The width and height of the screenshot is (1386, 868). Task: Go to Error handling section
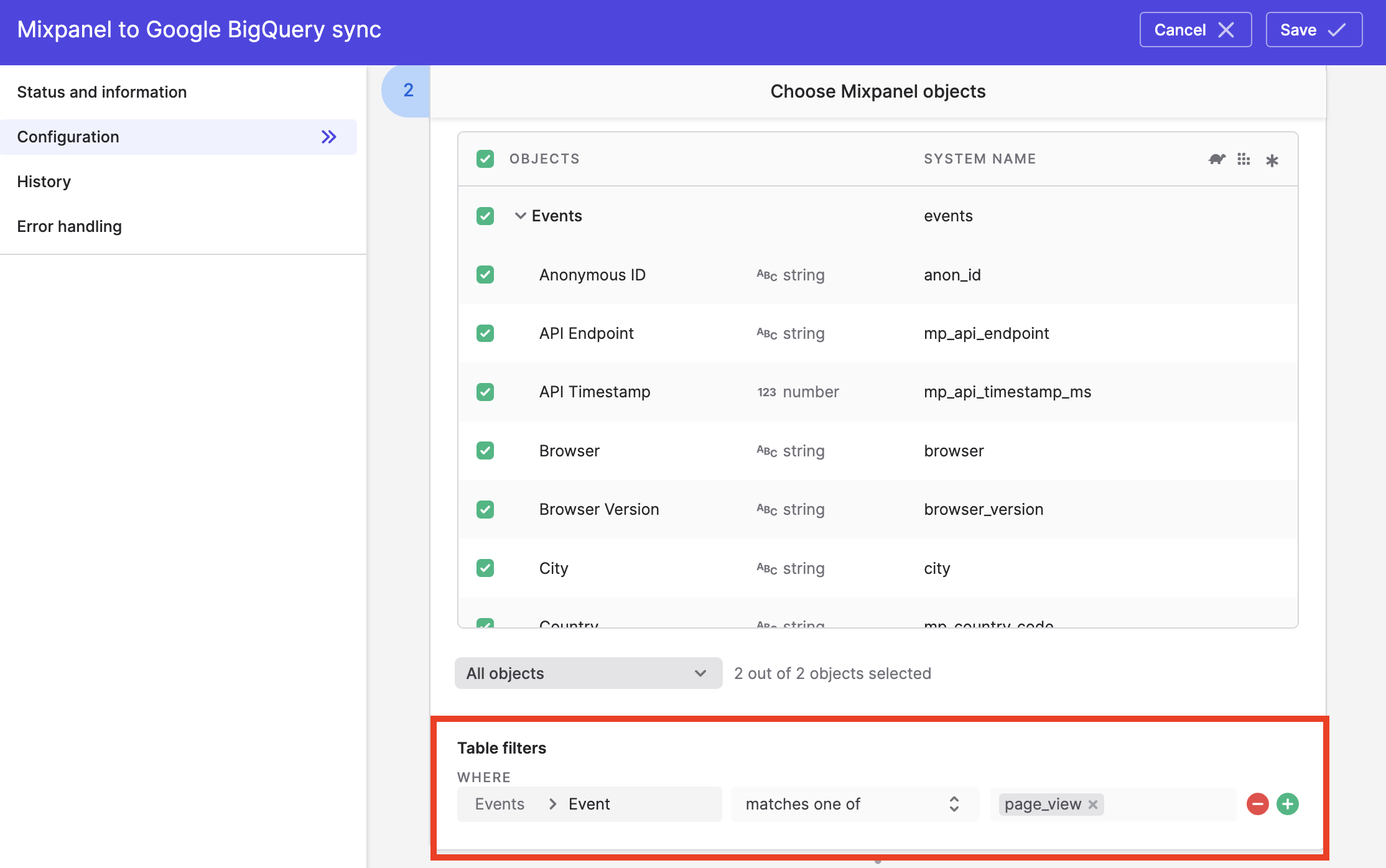pyautogui.click(x=70, y=226)
